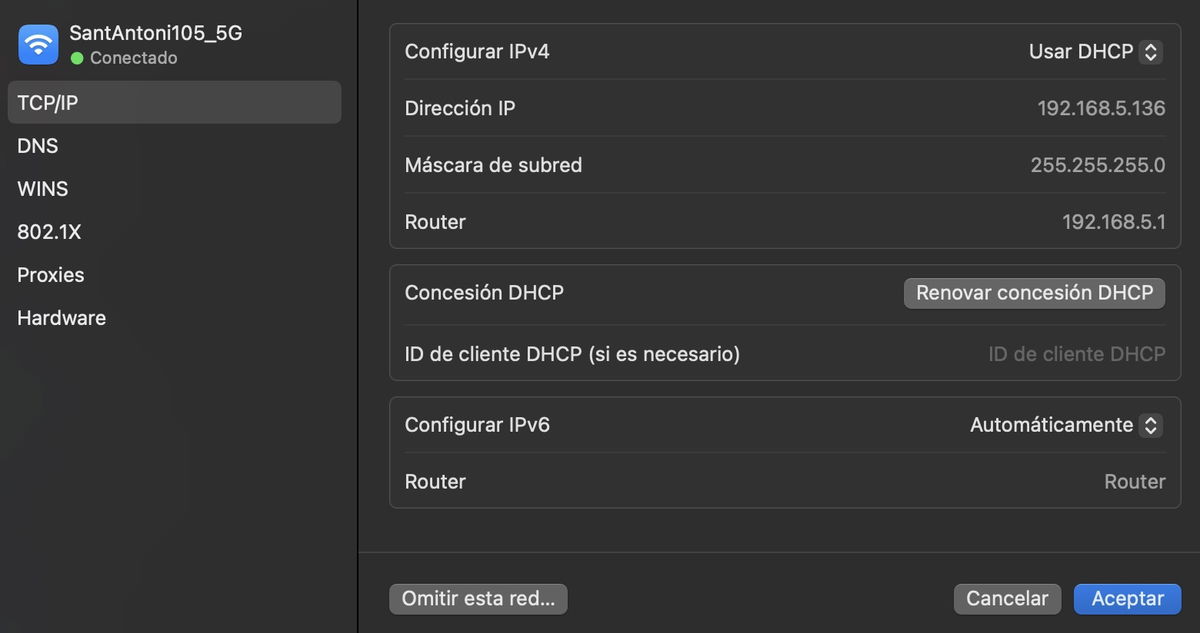Click the ID de cliente DHCP field
This screenshot has width=1200, height=633.
1077,353
